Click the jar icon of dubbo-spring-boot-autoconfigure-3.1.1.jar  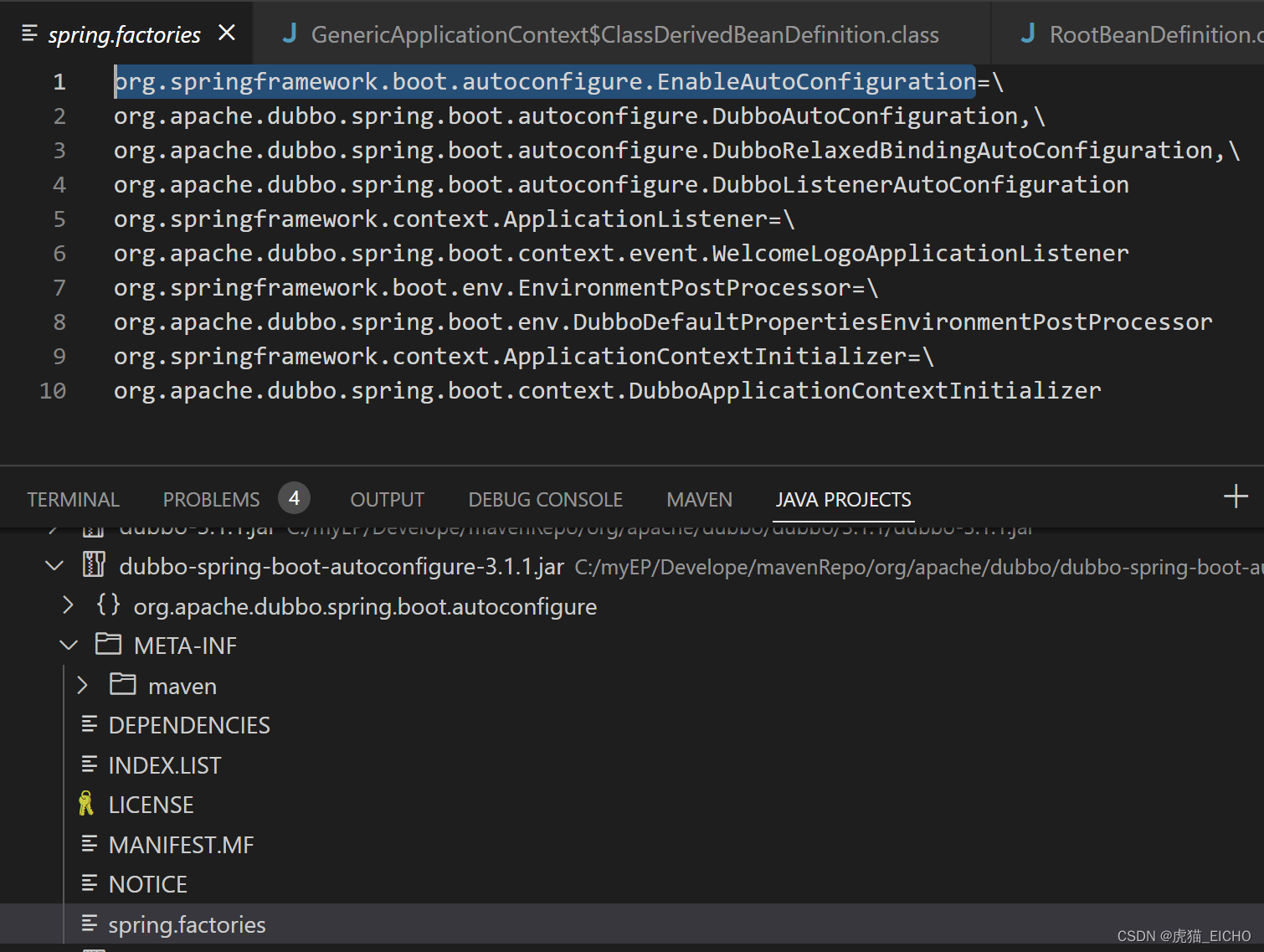(94, 565)
